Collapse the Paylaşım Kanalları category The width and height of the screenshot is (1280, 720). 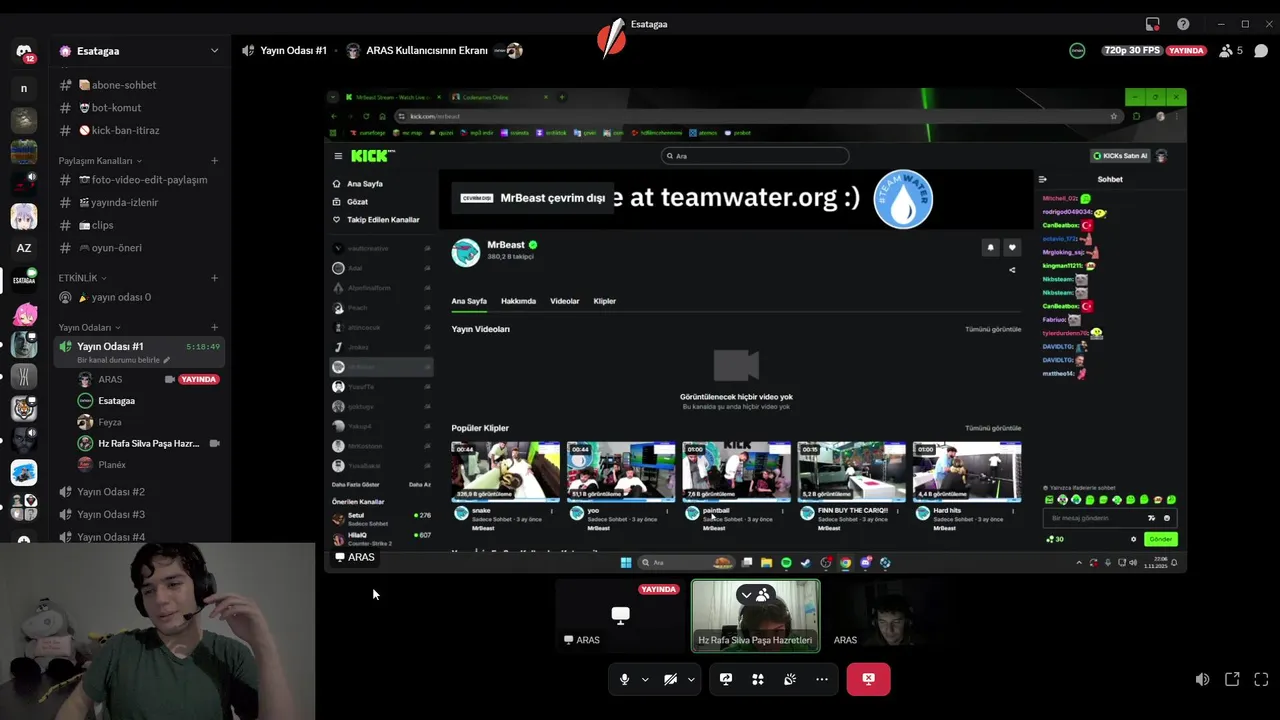100,161
